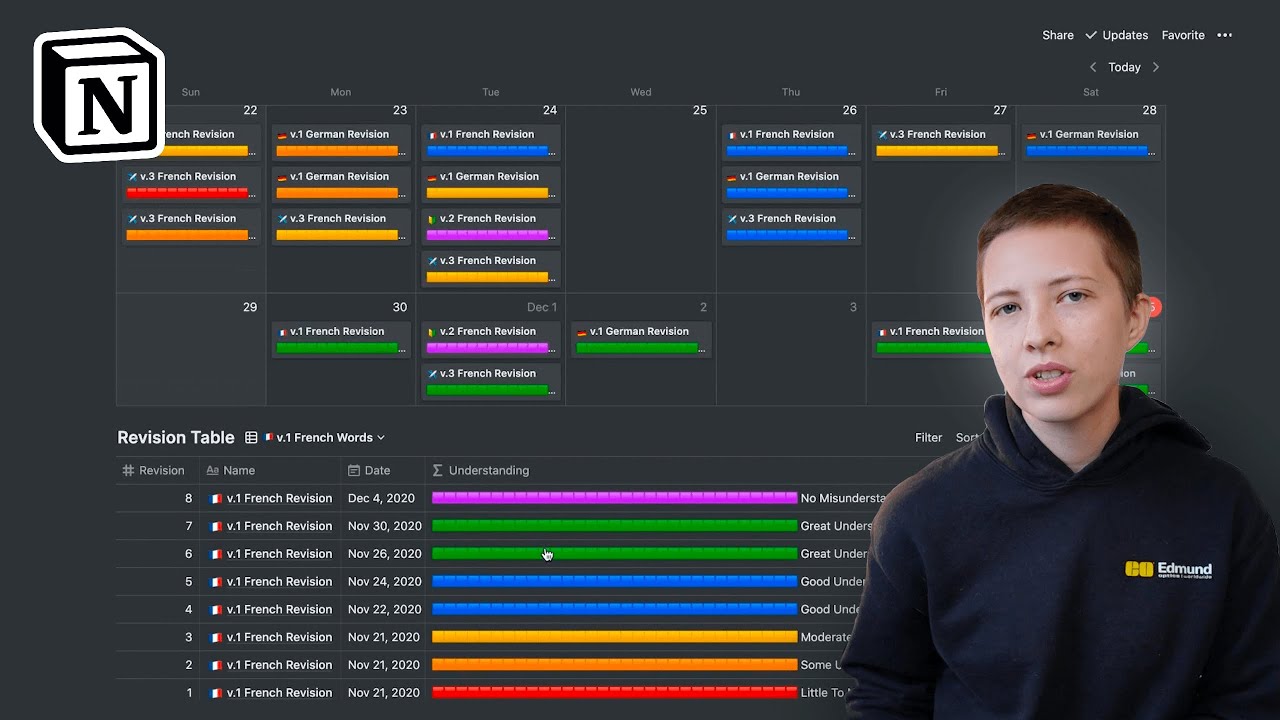Image resolution: width=1280 pixels, height=720 pixels.
Task: Open v.1 German Revision card on Thursday 26
Action: click(791, 185)
